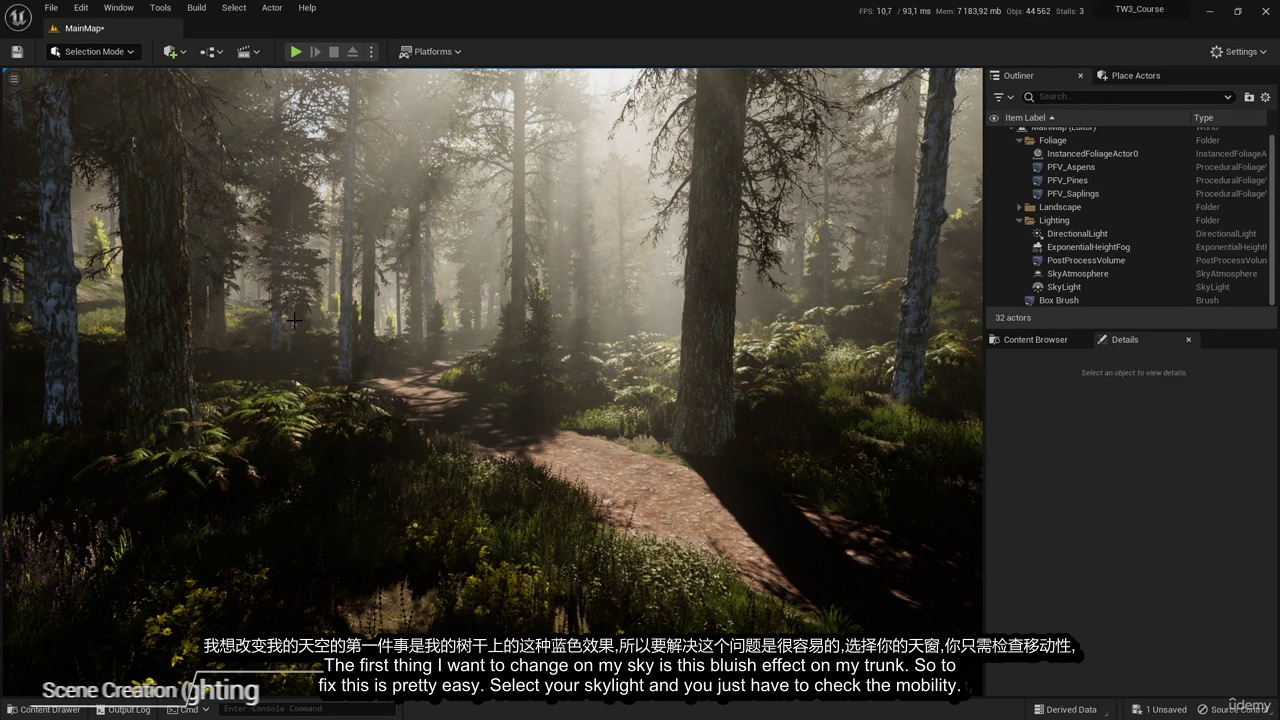This screenshot has width=1280, height=720.
Task: Close the Details tab
Action: (1188, 340)
